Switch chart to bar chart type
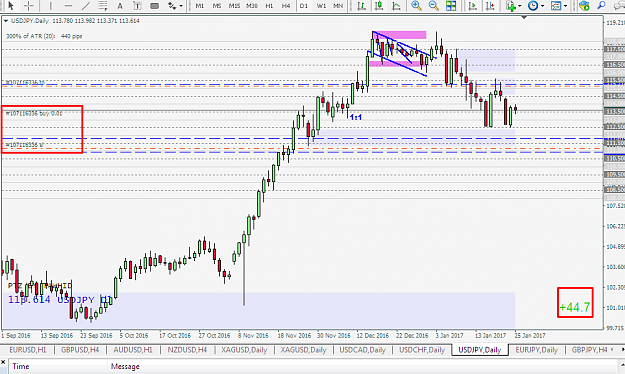 [x=362, y=6]
